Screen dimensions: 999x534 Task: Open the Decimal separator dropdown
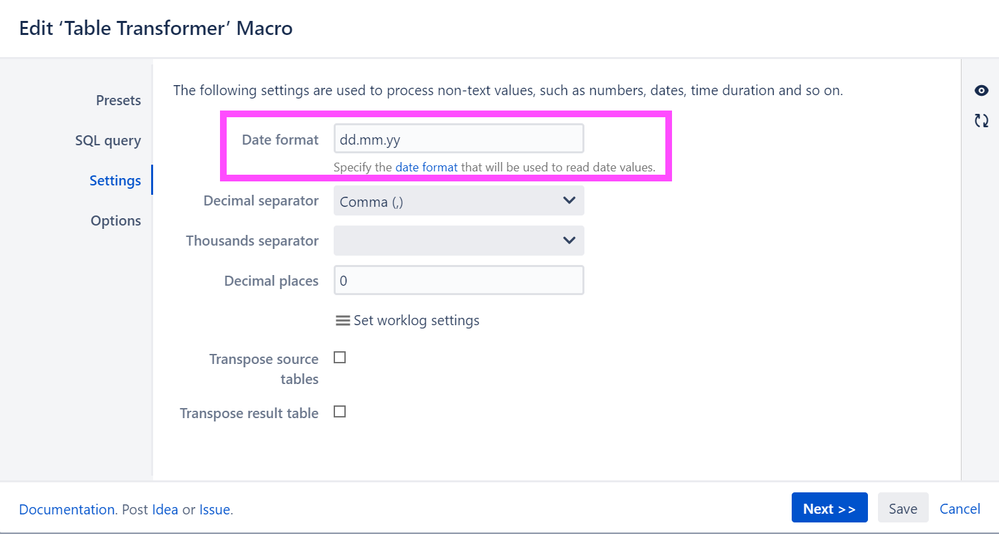tap(459, 201)
